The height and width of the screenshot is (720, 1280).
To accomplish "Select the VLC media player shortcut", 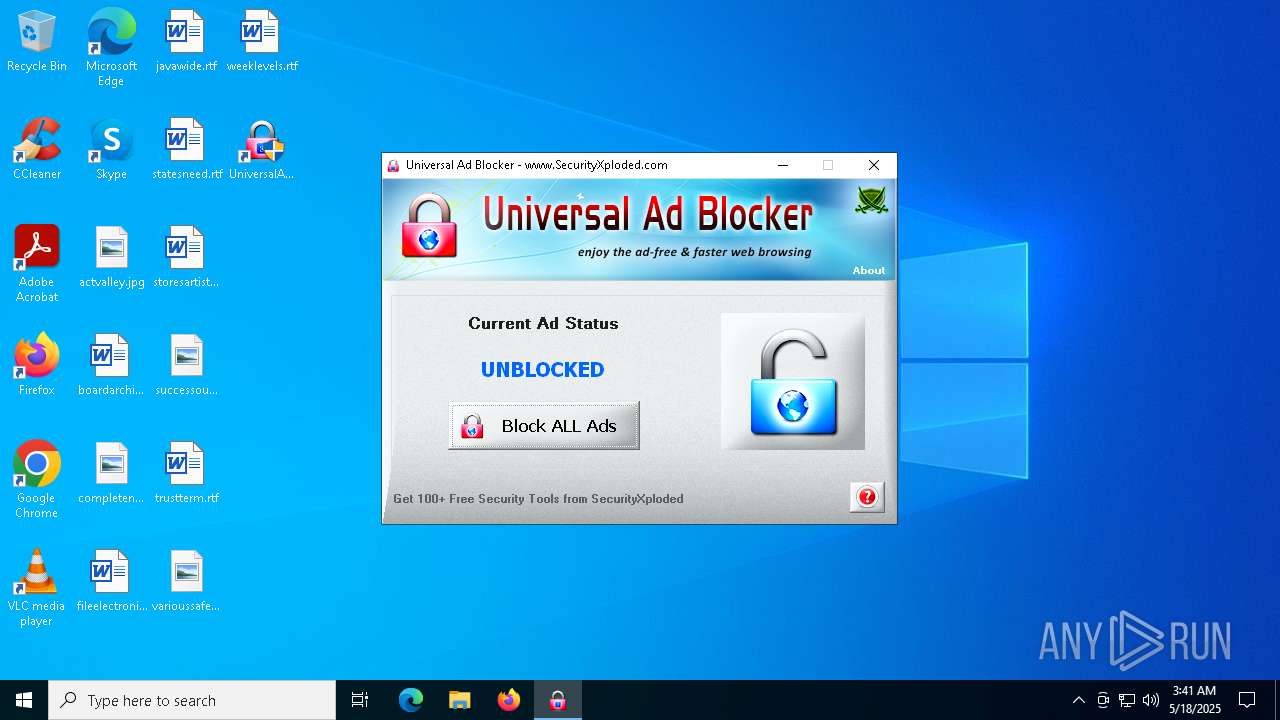I will [37, 588].
